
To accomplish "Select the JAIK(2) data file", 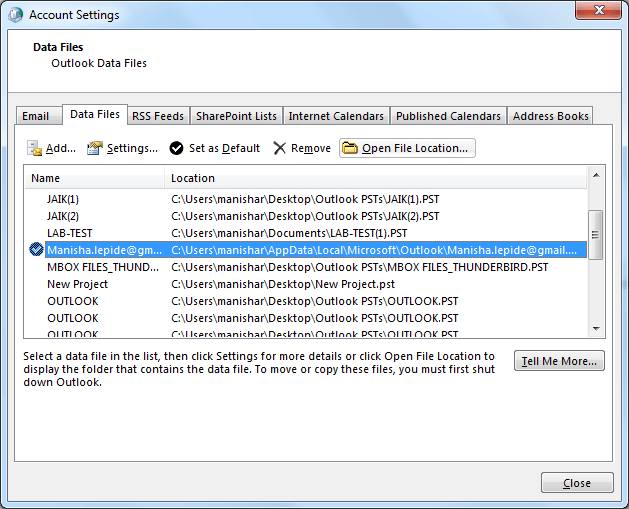I will [x=63, y=216].
